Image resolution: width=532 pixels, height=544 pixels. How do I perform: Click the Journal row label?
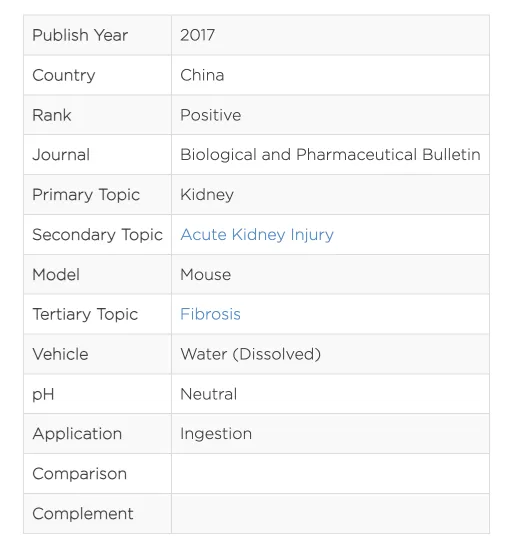61,155
